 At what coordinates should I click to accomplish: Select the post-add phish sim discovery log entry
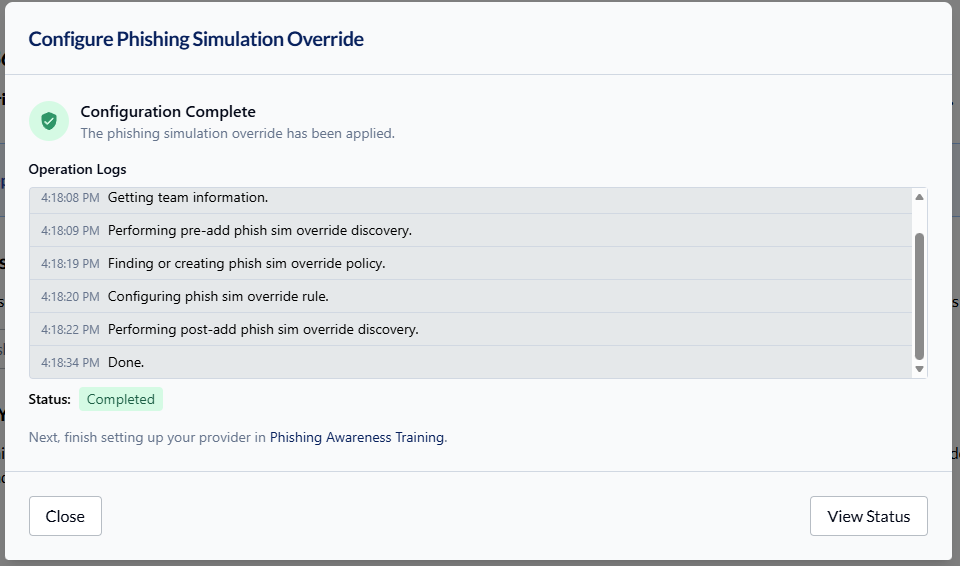[x=263, y=329]
